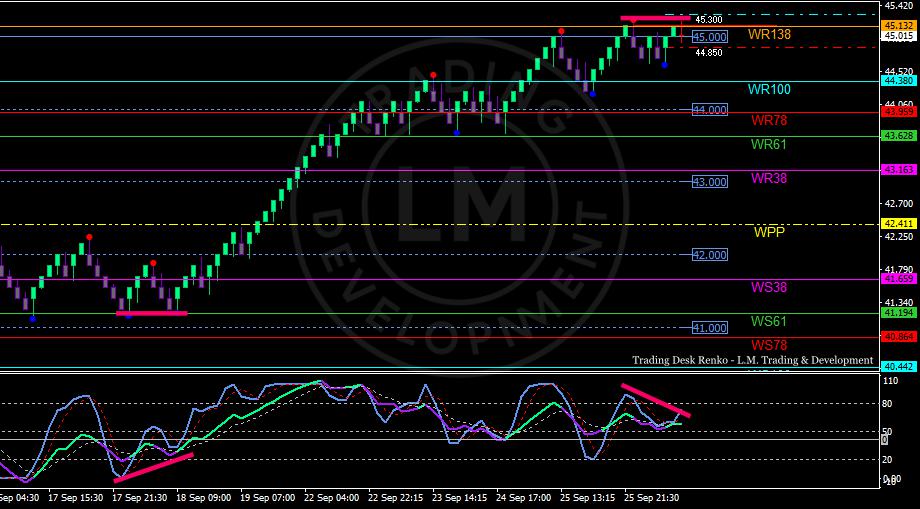Select the WR100 resistance level label

pos(769,90)
